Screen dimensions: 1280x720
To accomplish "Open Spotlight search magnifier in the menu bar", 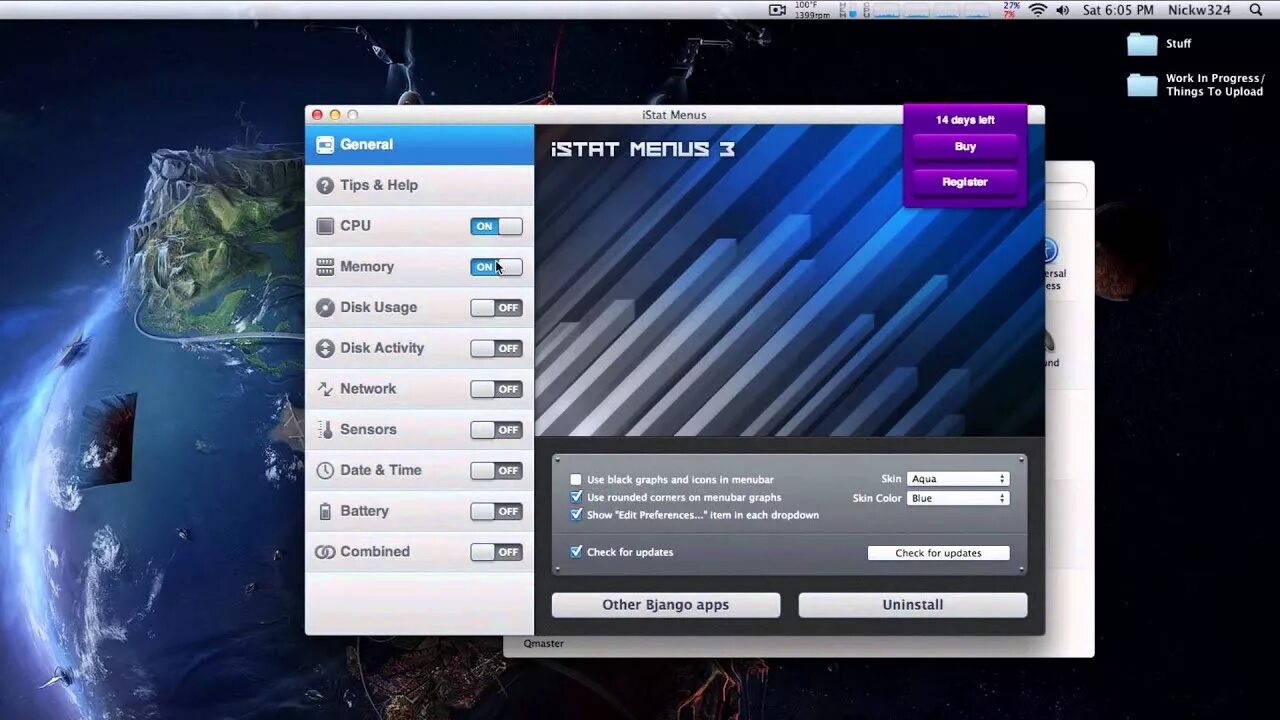I will (1256, 10).
